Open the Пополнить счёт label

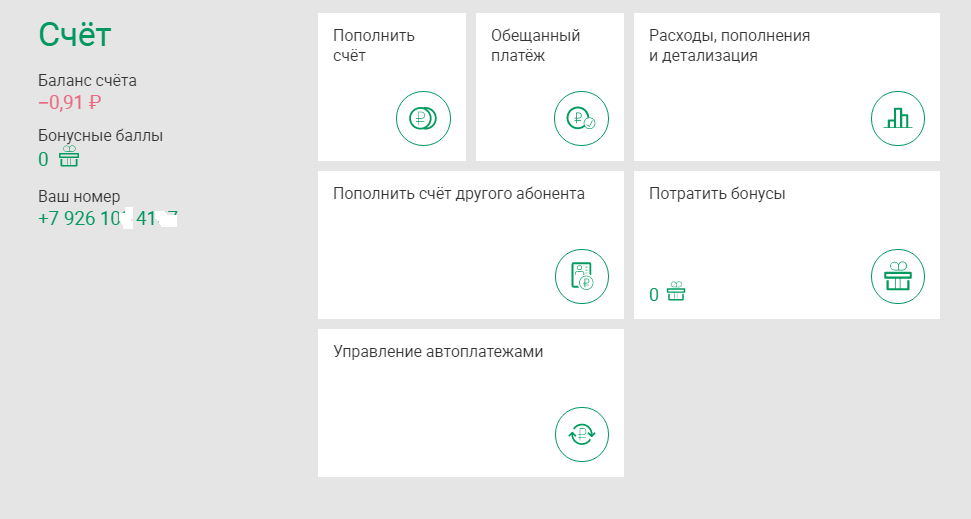[373, 45]
